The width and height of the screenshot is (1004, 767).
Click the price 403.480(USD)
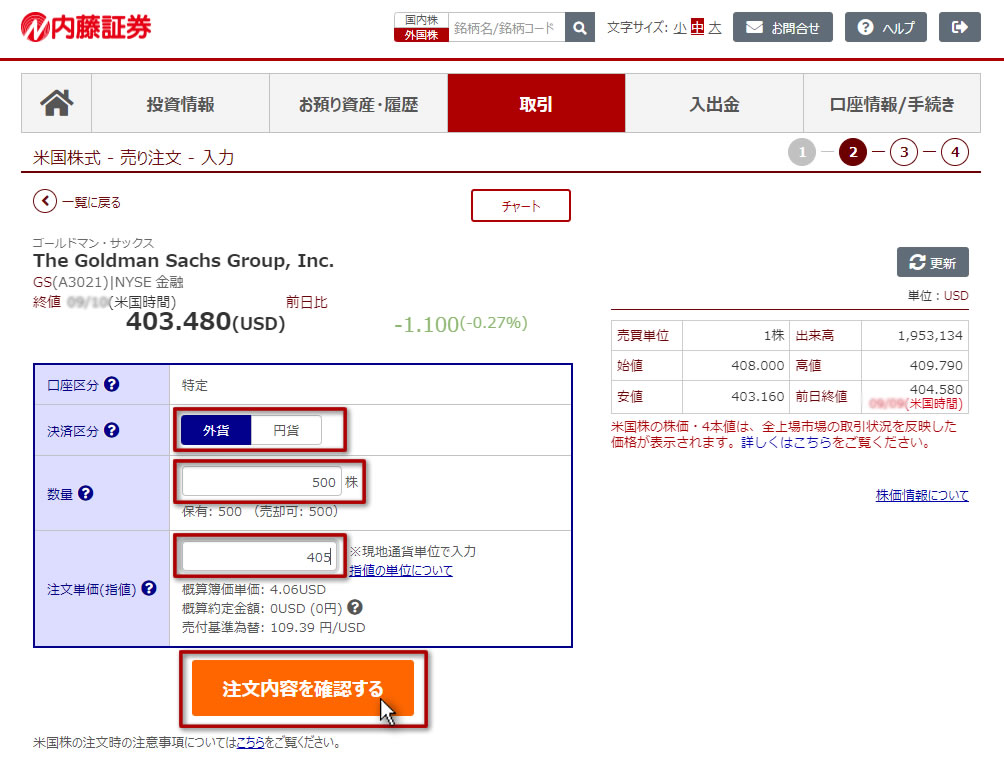[x=206, y=321]
